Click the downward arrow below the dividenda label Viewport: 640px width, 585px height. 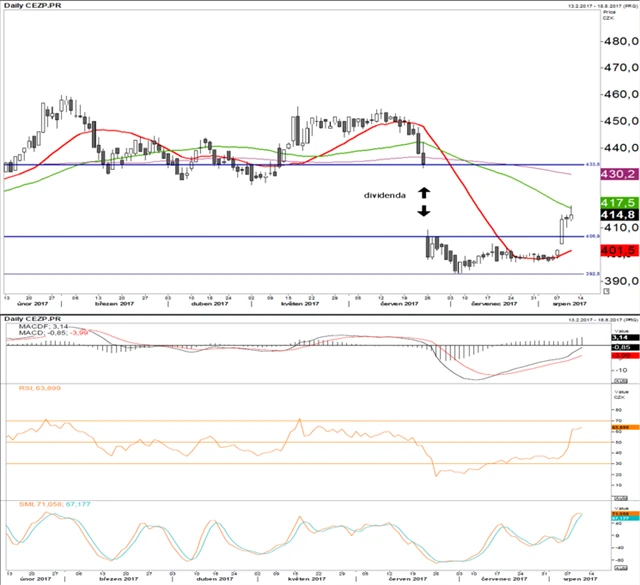pos(423,211)
